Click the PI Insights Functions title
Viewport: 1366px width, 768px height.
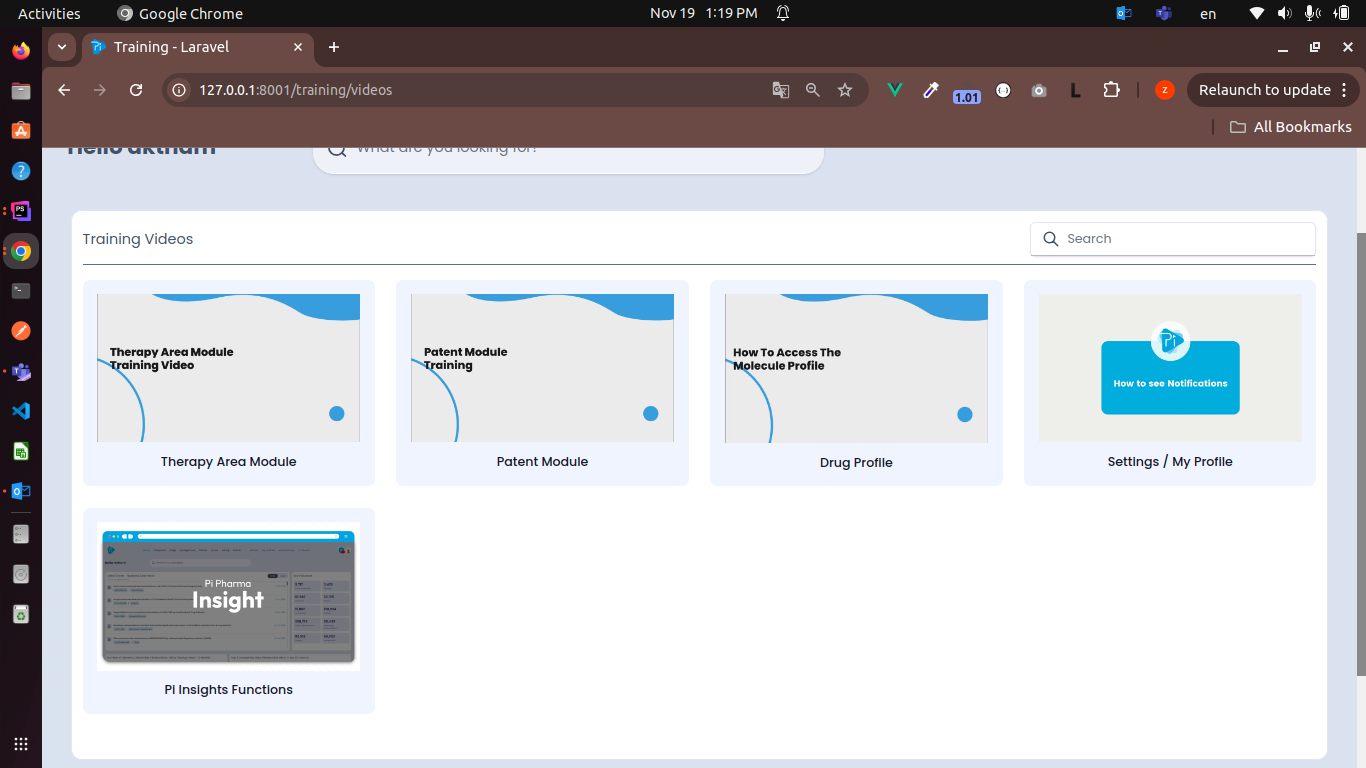pos(228,690)
